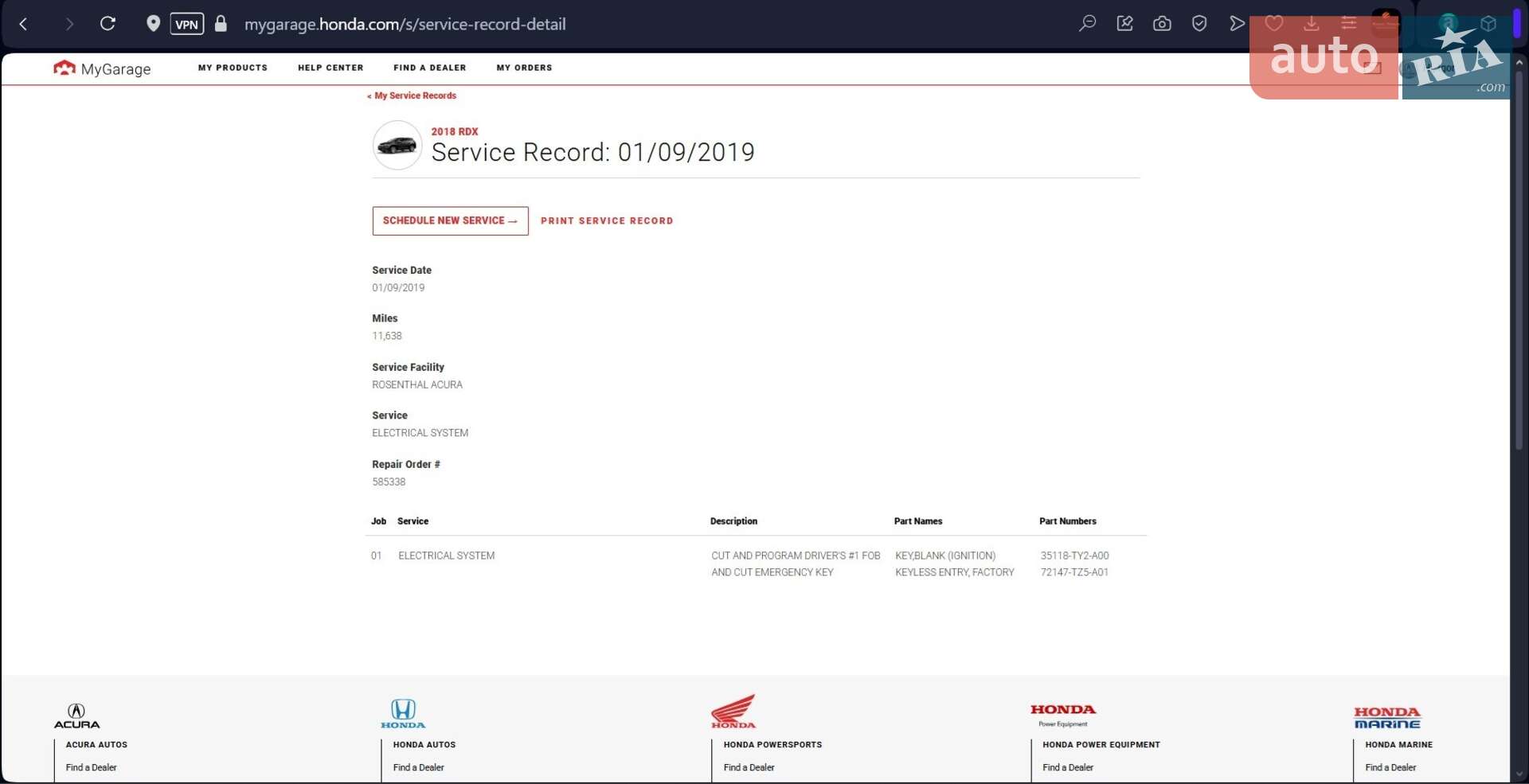Reload the page with the refresh icon

tap(108, 23)
